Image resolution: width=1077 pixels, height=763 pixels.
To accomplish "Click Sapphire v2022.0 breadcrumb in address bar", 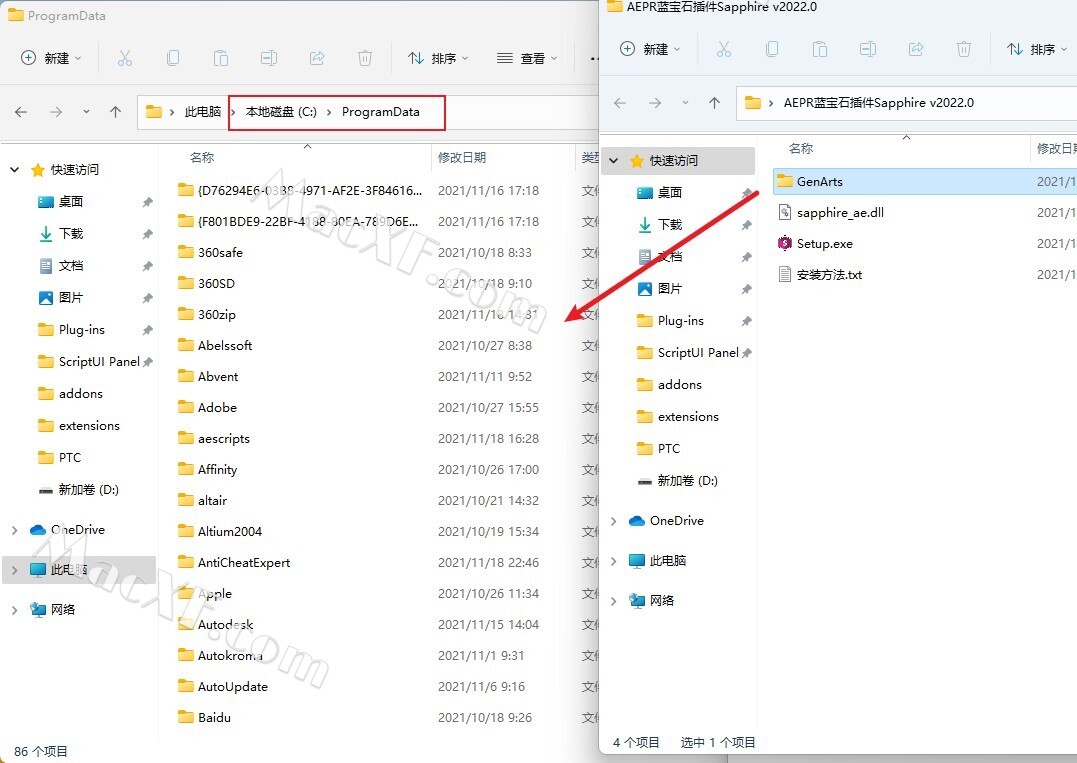I will (x=878, y=103).
